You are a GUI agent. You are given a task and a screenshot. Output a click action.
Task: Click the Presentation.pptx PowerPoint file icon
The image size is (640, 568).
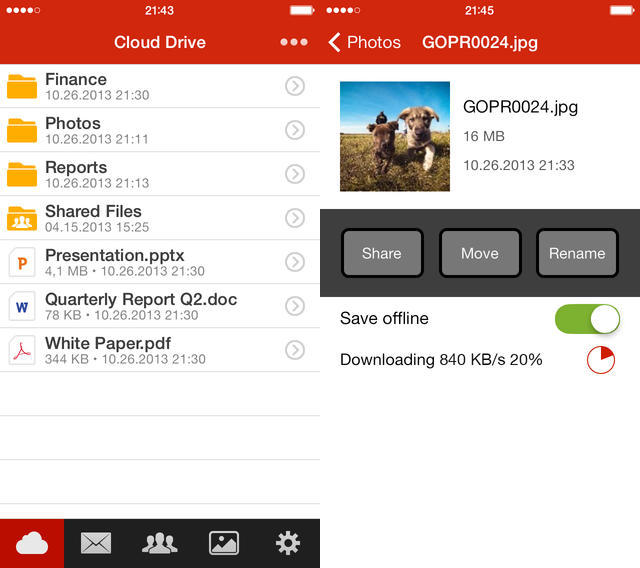(22, 262)
